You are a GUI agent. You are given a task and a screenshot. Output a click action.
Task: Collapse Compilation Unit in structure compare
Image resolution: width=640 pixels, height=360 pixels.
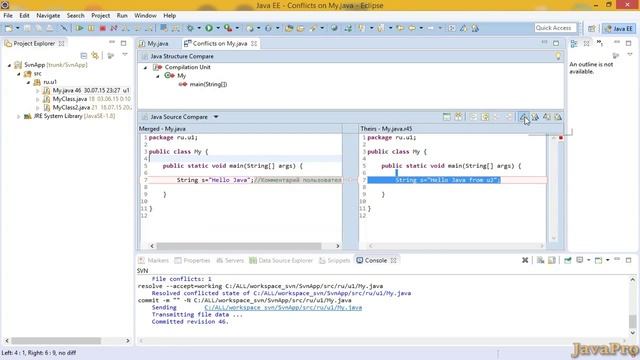click(145, 67)
